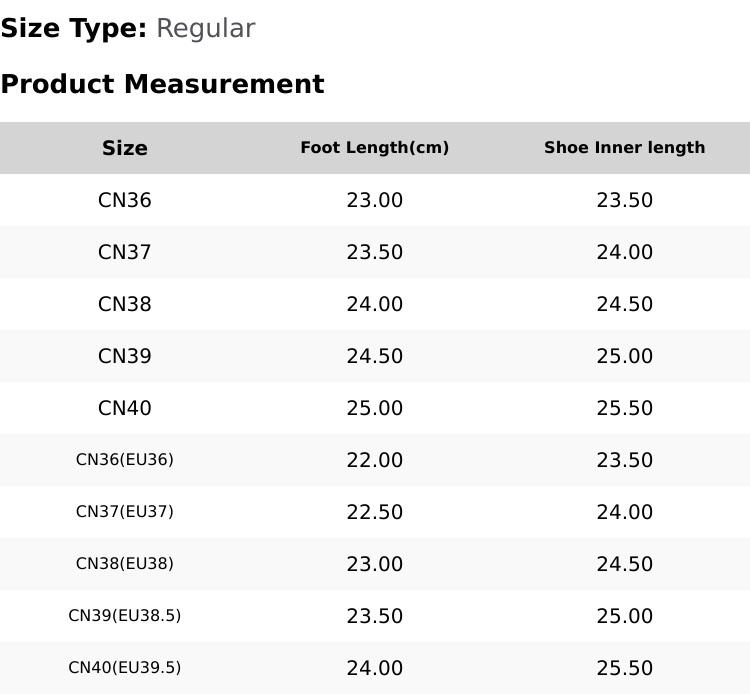Click the CN40(EU39.5) size label
Viewport: 750px width, 694px height.
(124, 668)
